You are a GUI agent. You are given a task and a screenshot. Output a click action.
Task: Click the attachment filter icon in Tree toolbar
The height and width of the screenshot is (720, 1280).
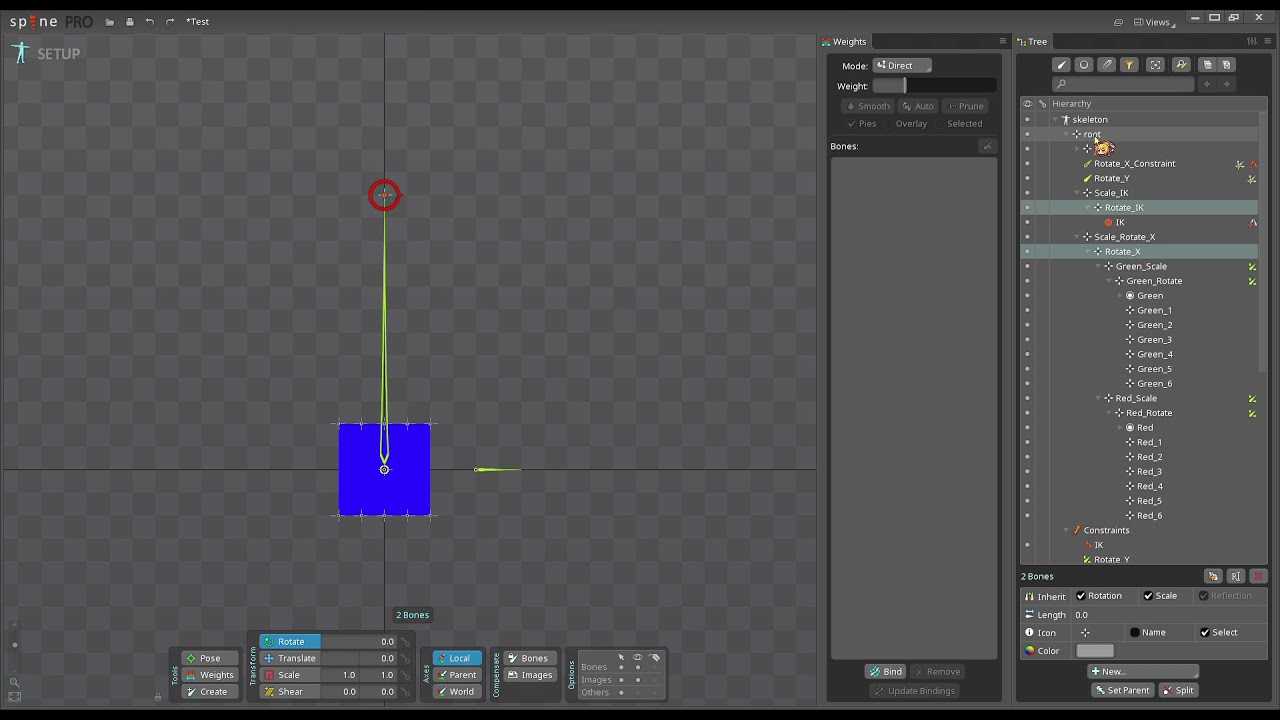1107,65
